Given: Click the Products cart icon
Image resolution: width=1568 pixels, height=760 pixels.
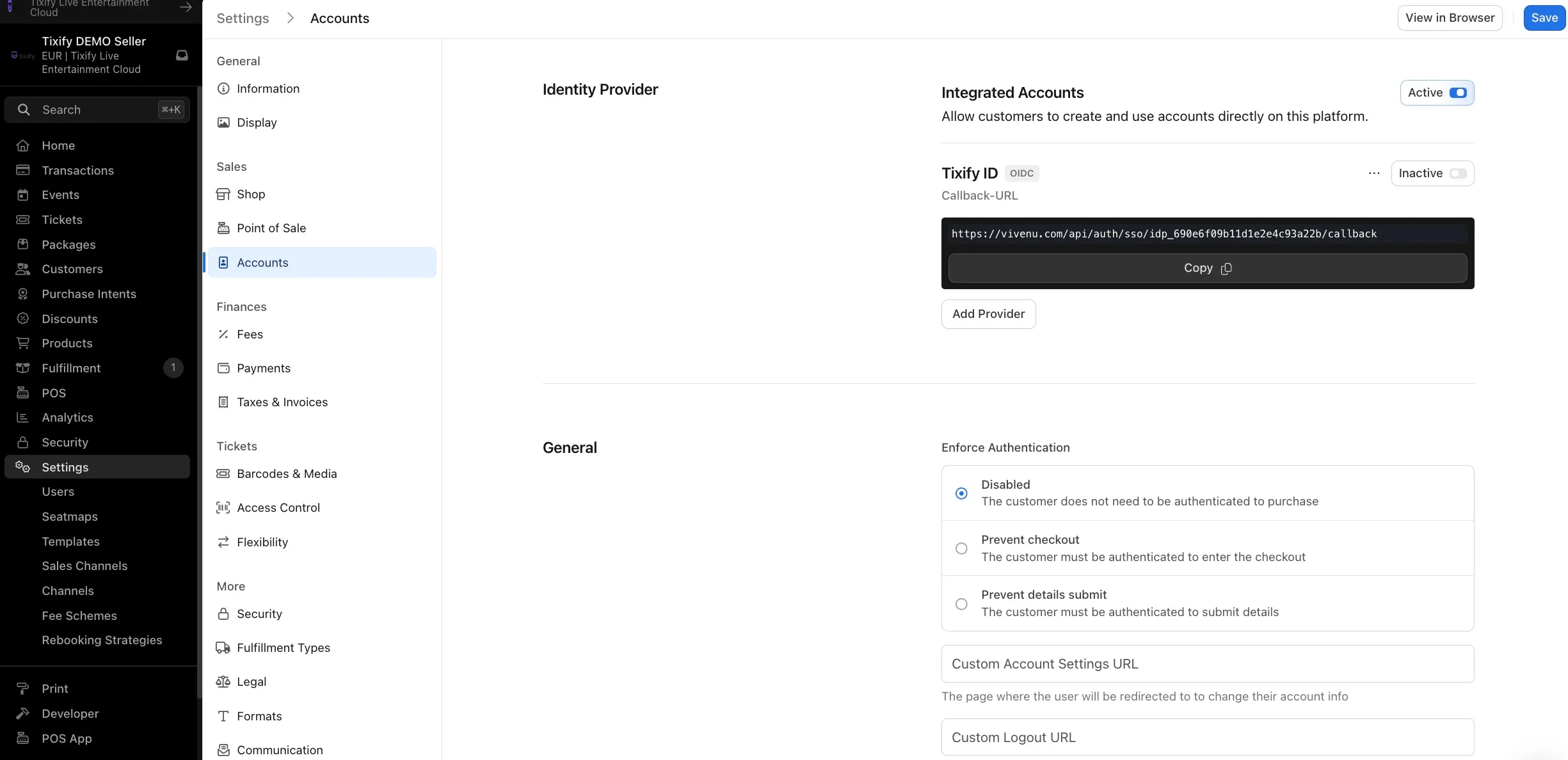Looking at the screenshot, I should (23, 343).
